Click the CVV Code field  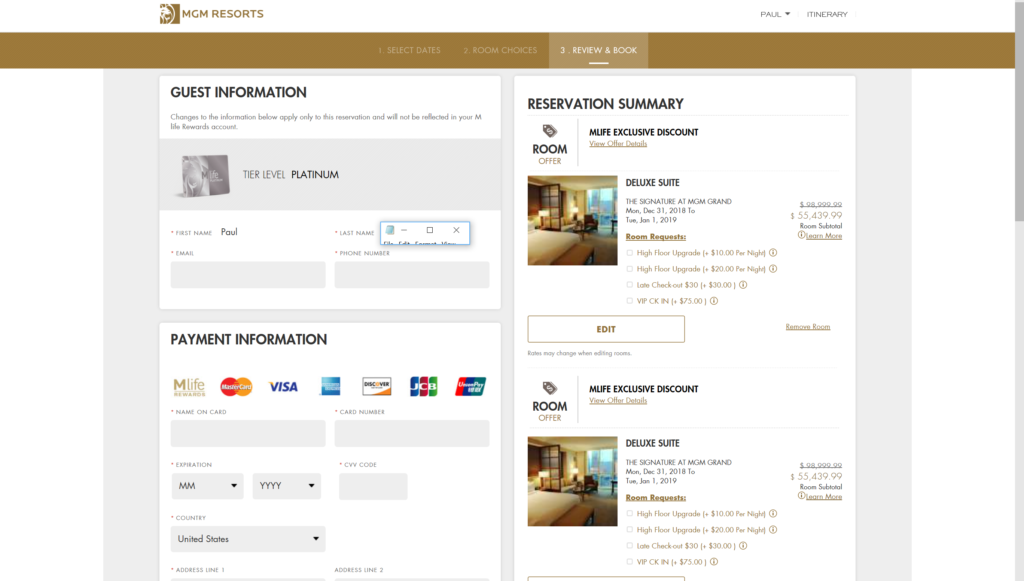373,486
